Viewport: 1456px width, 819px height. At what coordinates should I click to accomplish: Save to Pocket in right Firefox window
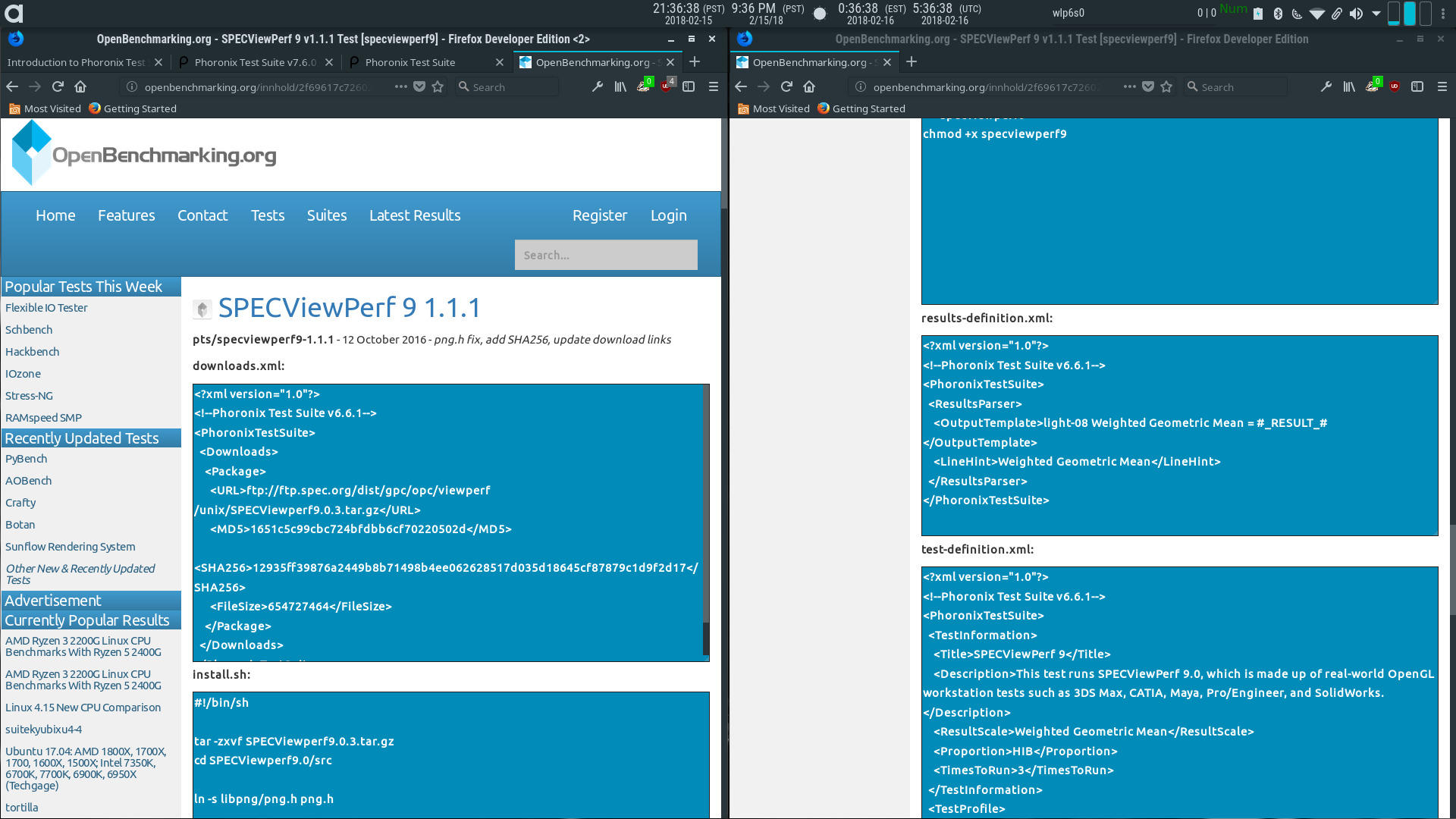1148,87
